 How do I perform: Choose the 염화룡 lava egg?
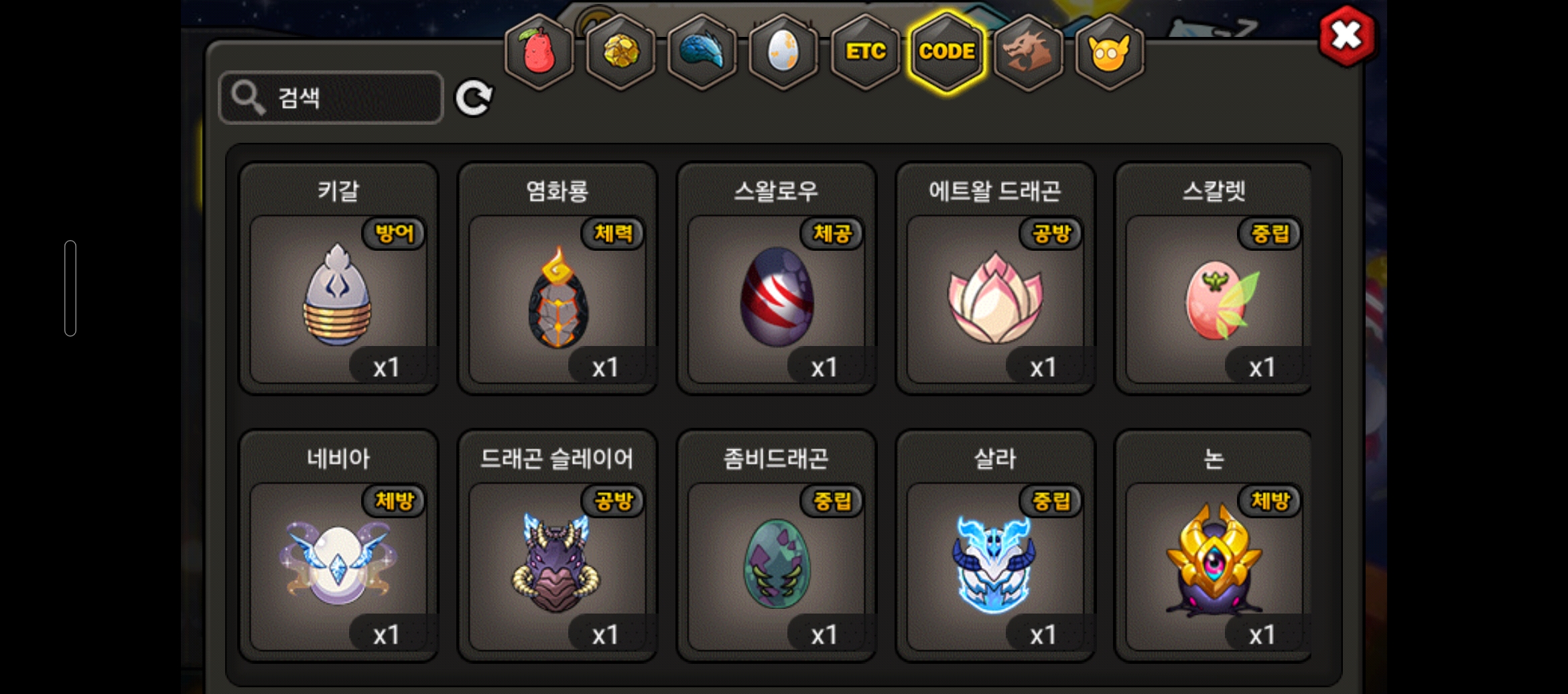558,278
